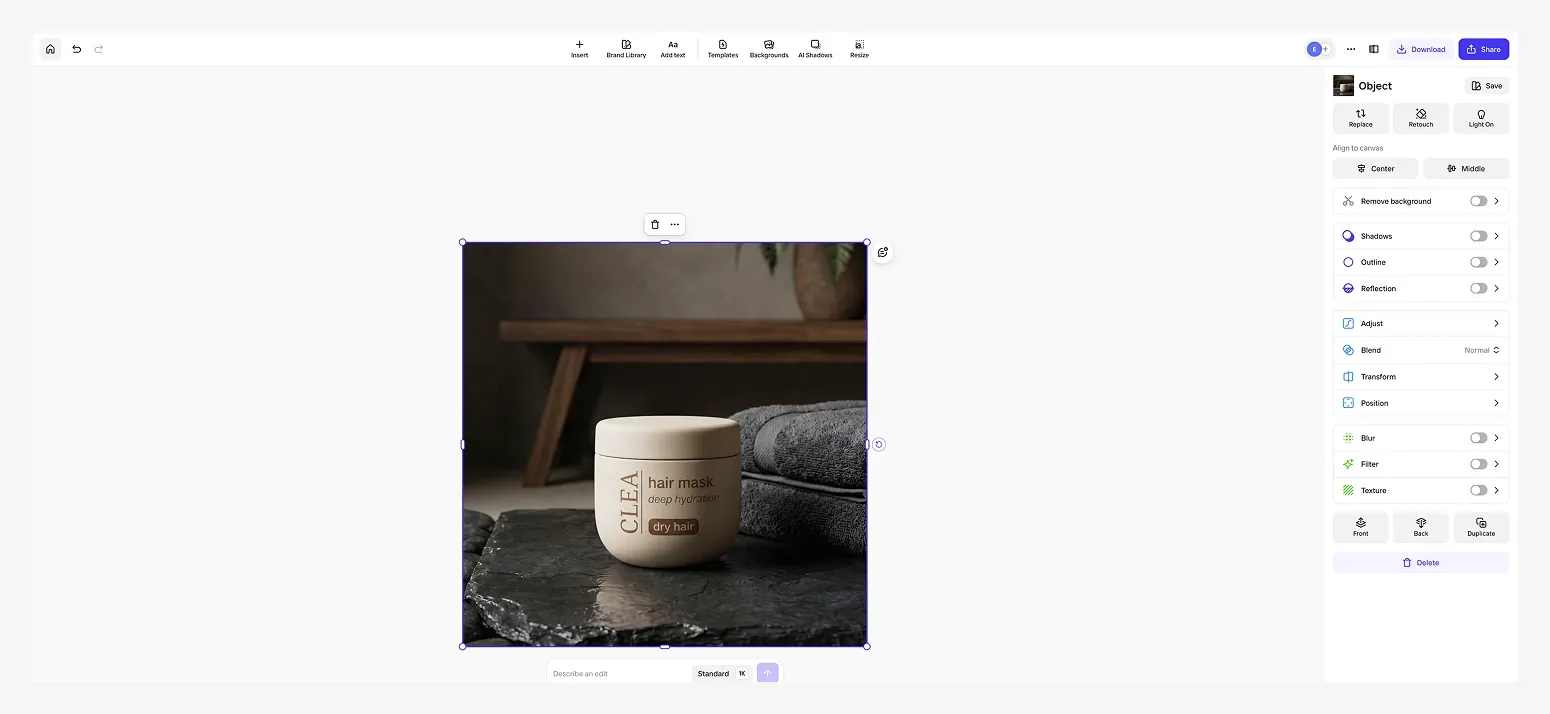Screen dimensions: 1550x714
Task: Enable the Filter toggle
Action: pos(1478,464)
